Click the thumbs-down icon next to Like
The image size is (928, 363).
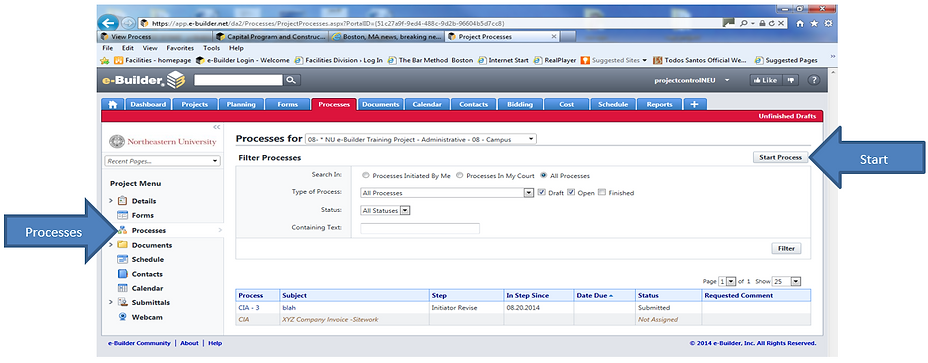tap(791, 80)
